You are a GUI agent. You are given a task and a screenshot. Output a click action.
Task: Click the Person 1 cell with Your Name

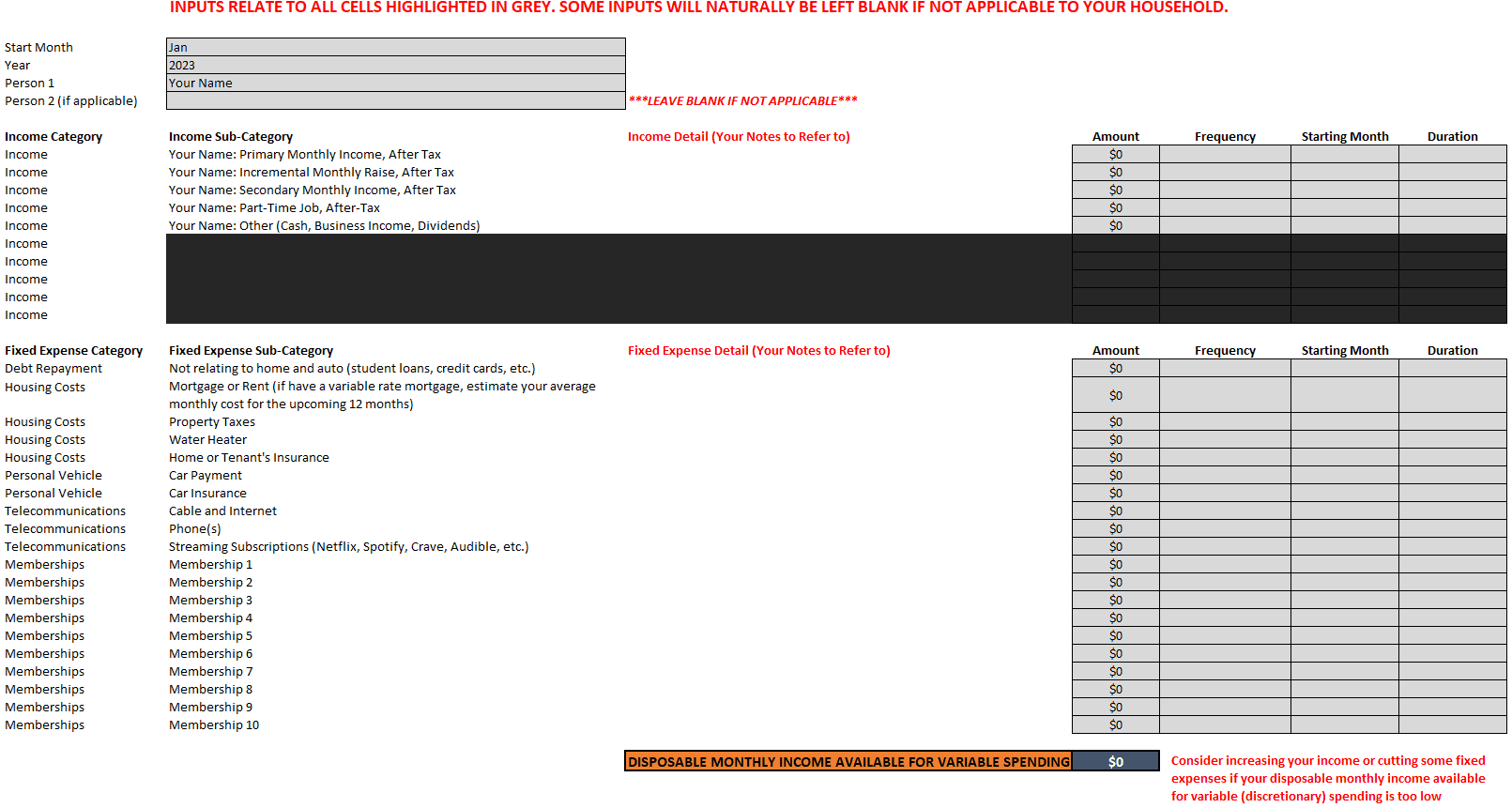coord(395,83)
